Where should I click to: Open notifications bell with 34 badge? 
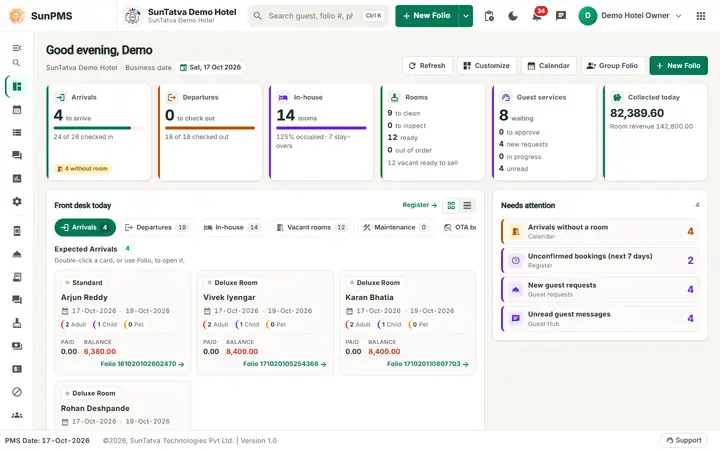pos(537,16)
